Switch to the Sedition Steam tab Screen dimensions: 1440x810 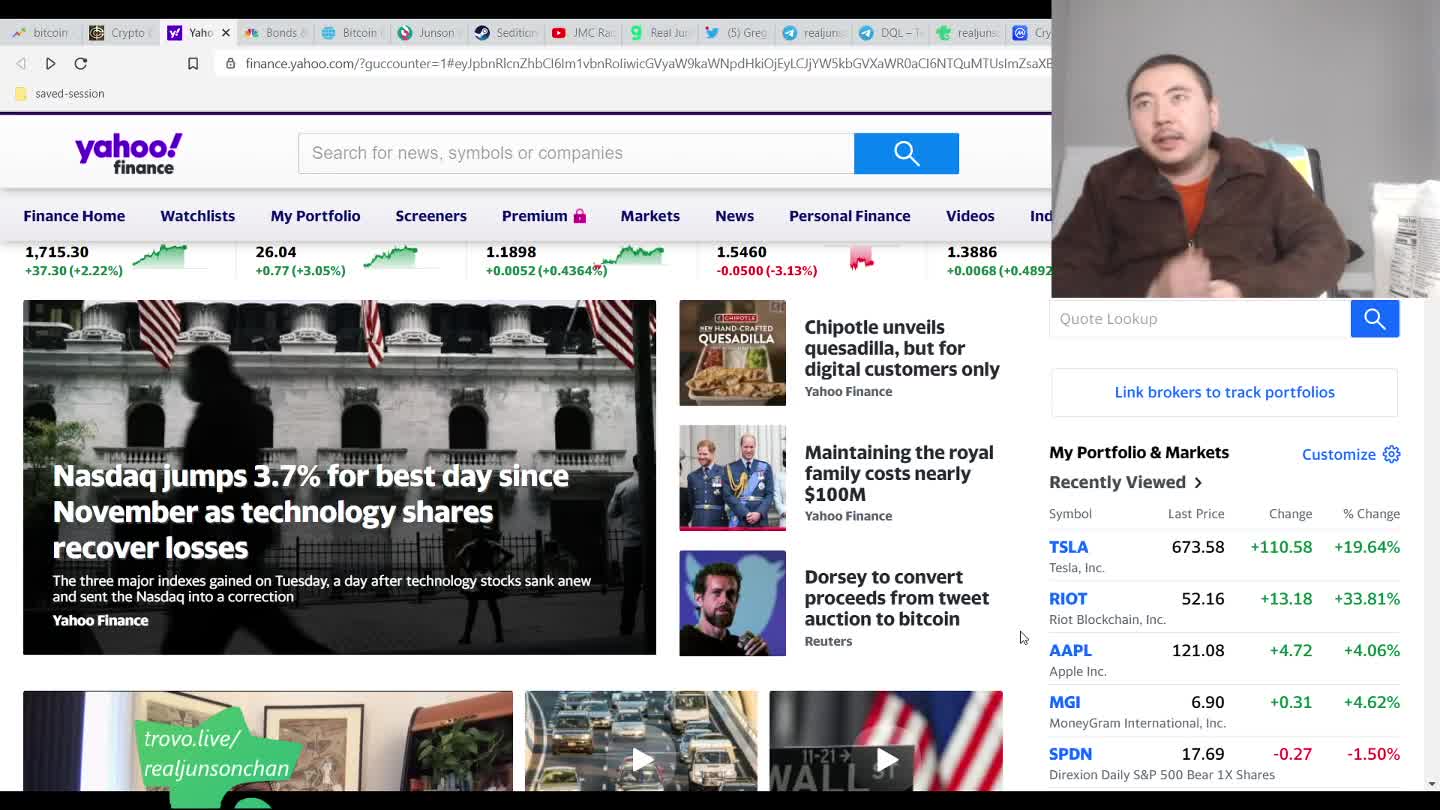(507, 33)
